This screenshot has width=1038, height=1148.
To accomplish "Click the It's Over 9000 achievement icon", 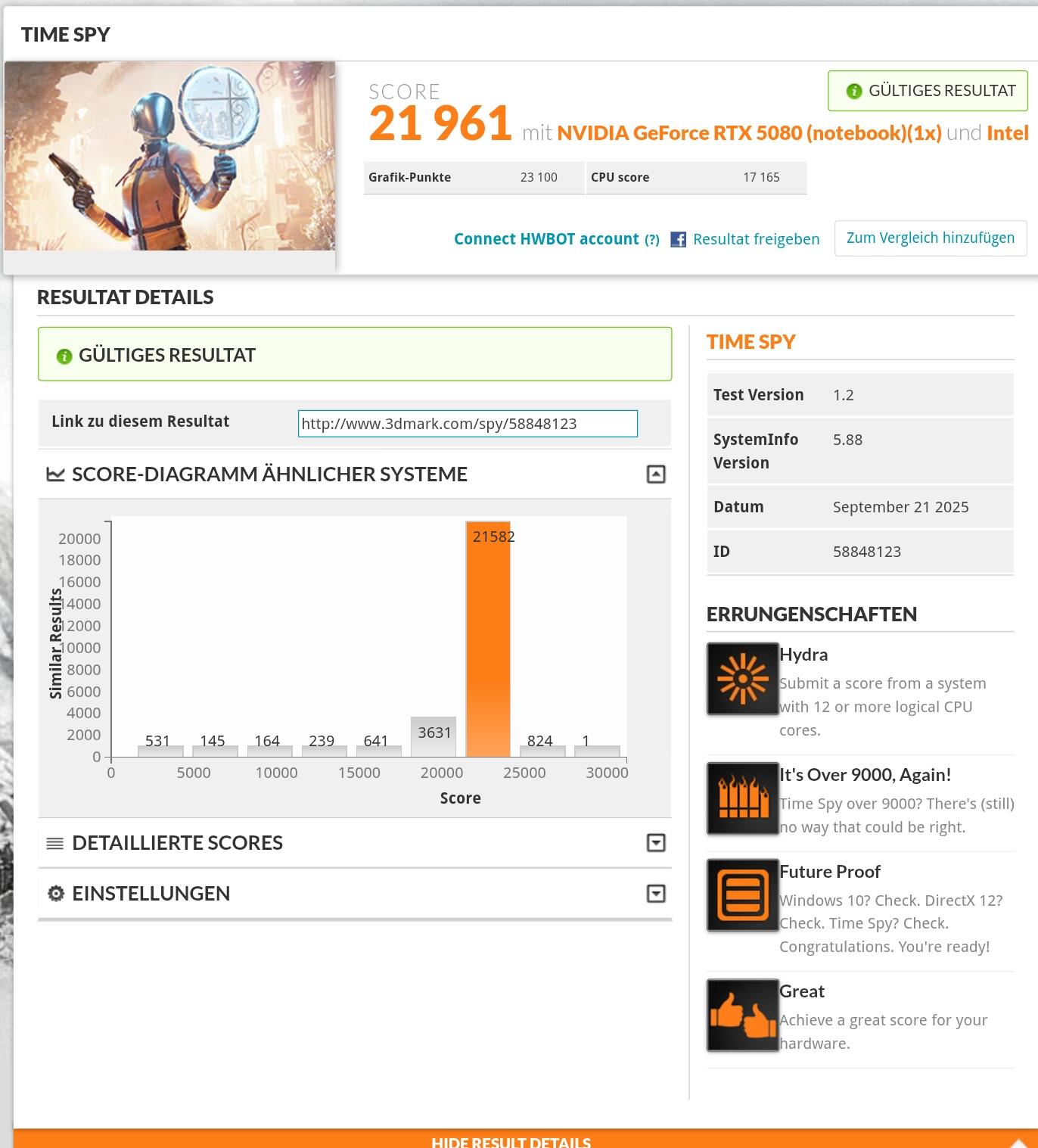I will tap(743, 798).
